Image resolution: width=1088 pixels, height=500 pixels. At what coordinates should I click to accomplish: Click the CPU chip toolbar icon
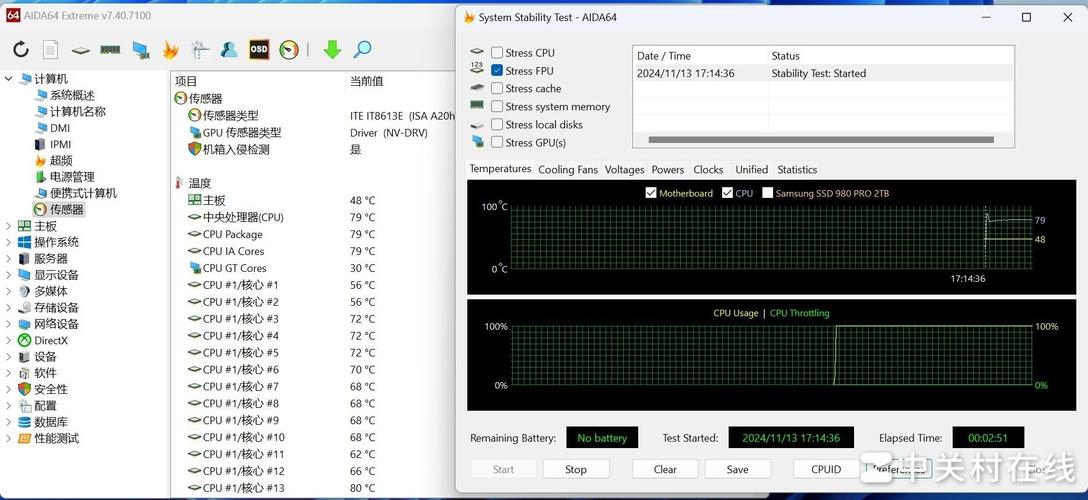click(x=80, y=50)
